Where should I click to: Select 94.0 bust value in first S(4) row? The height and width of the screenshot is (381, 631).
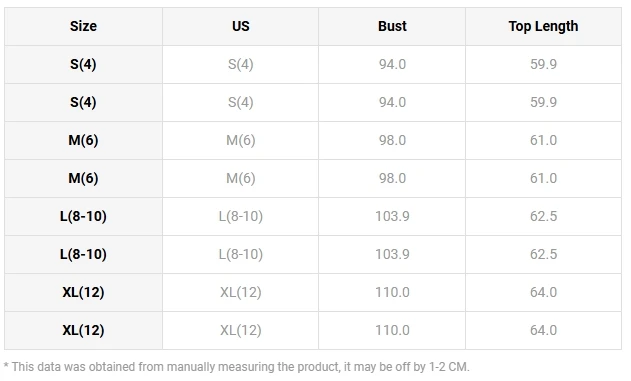click(392, 64)
